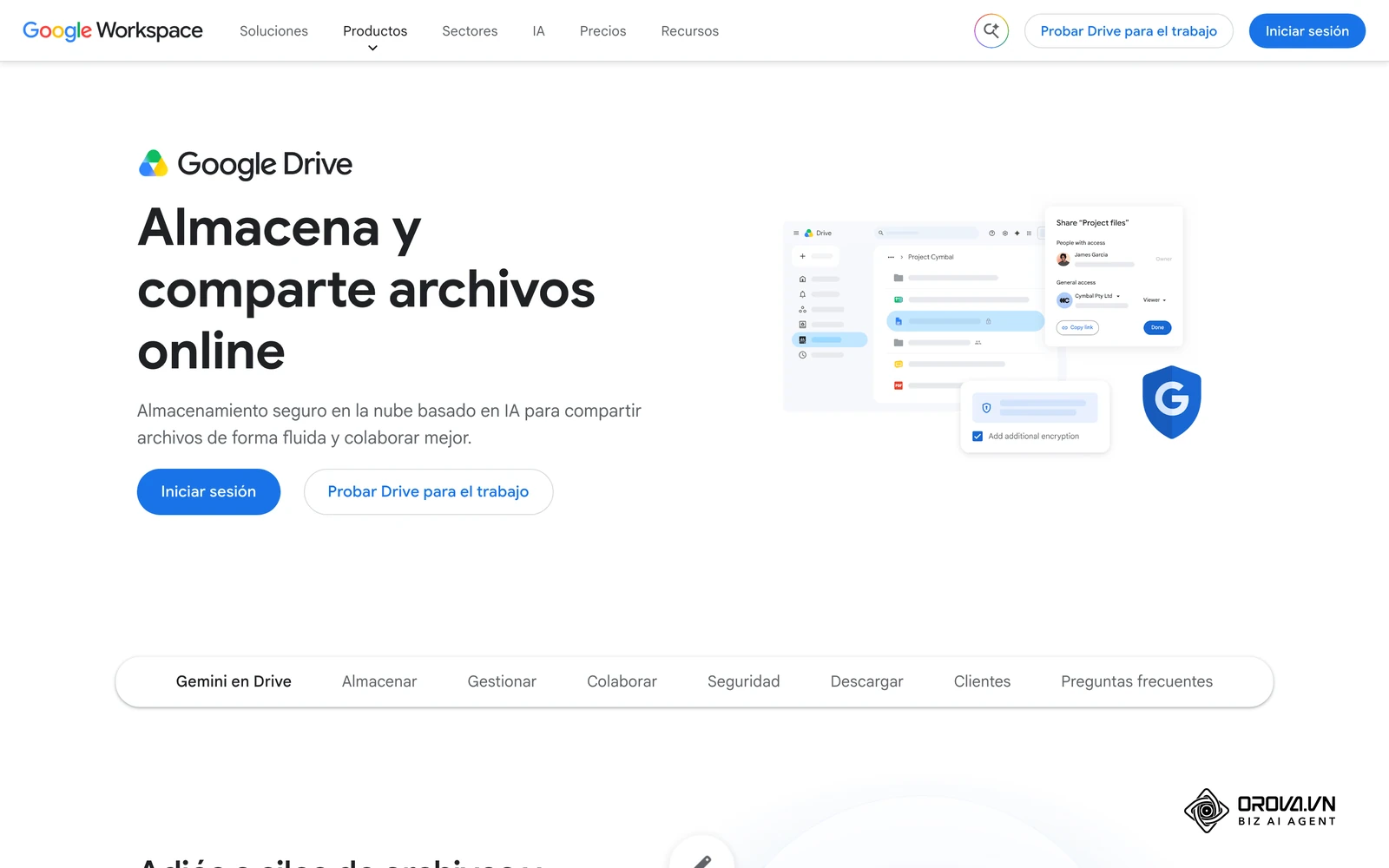Screen dimensions: 1389x868
Task: Select the Gestionar tab
Action: tap(502, 681)
